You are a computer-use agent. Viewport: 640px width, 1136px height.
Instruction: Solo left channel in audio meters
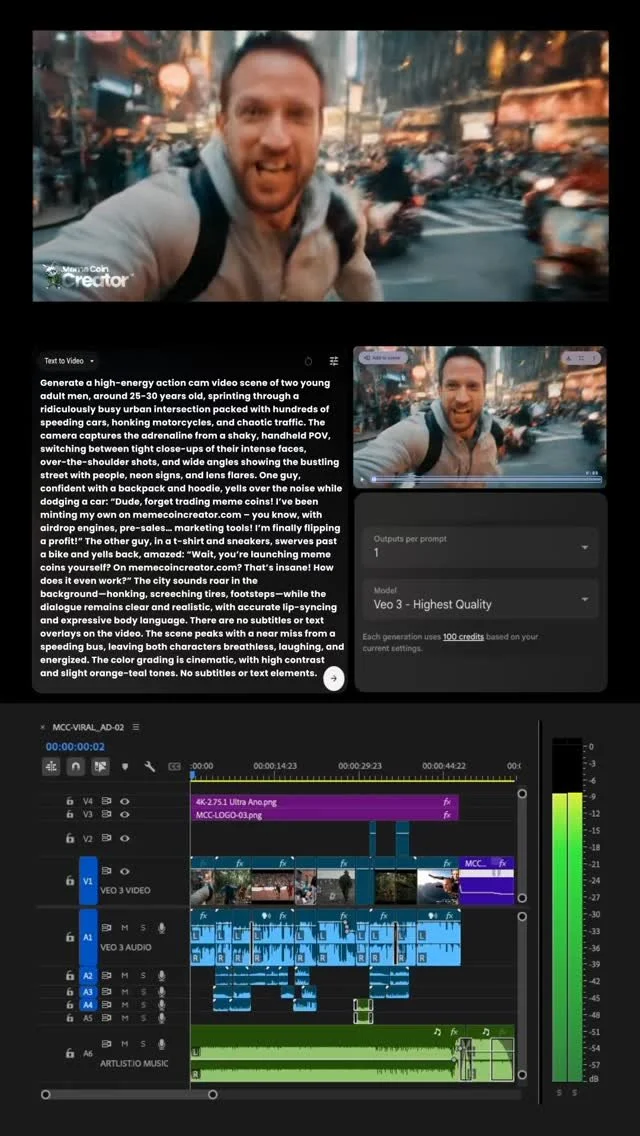(x=559, y=1092)
